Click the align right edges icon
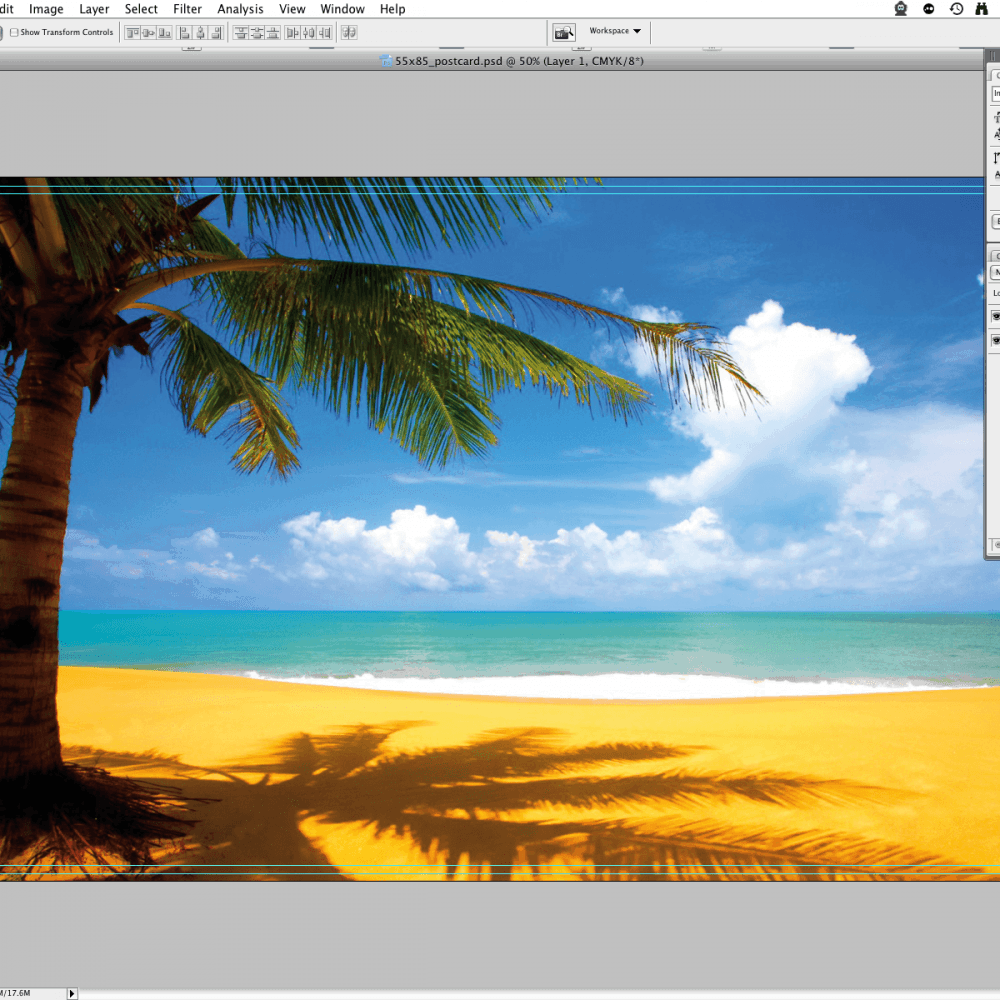Screen dimensions: 1000x1000 click(216, 33)
